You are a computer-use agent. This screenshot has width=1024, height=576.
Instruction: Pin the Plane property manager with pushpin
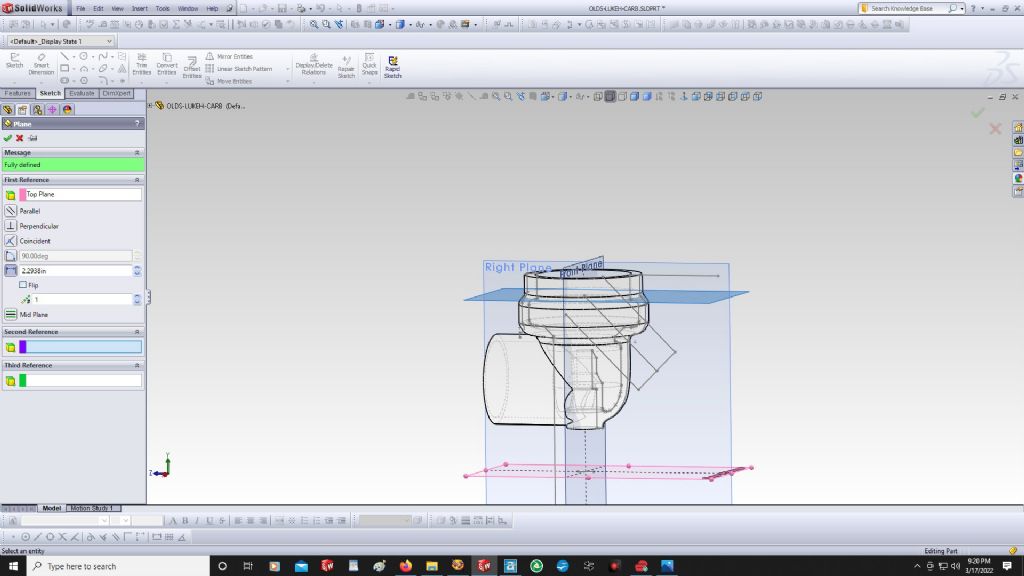33,138
